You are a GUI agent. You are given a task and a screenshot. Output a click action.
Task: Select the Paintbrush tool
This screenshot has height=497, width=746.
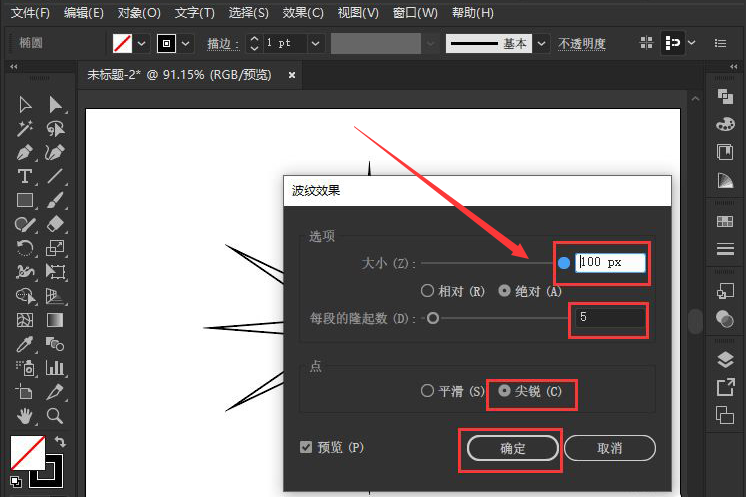click(x=55, y=200)
